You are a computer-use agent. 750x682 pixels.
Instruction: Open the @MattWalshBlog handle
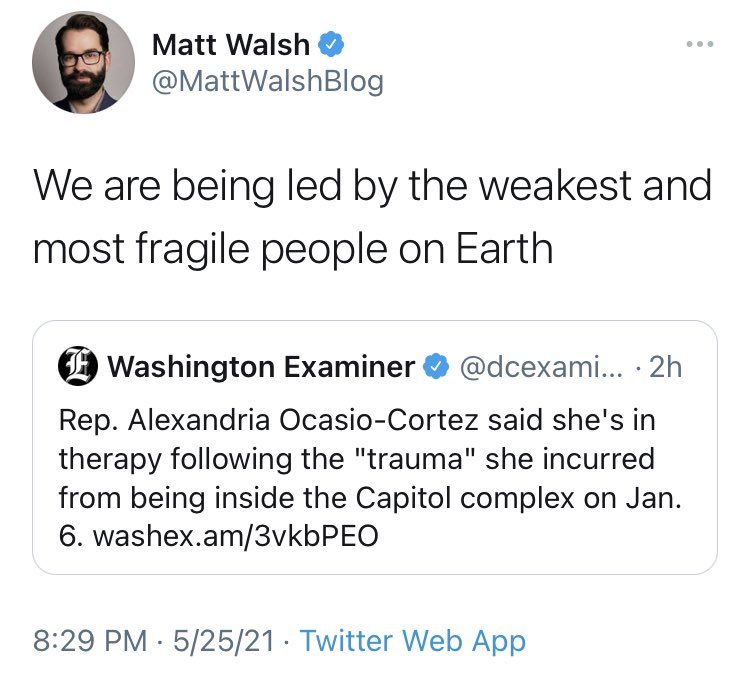pyautogui.click(x=268, y=81)
